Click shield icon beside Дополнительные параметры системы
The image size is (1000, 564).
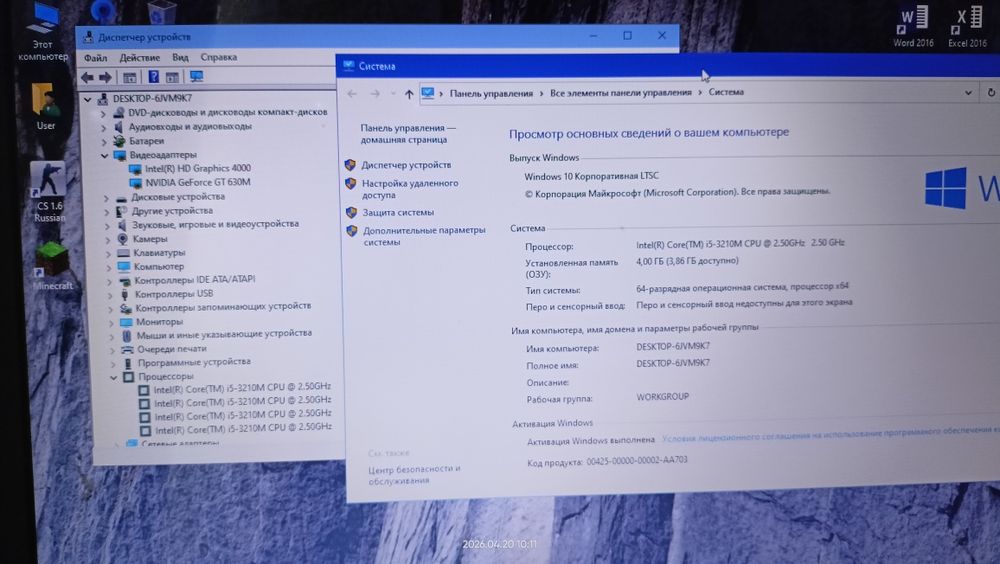(352, 231)
